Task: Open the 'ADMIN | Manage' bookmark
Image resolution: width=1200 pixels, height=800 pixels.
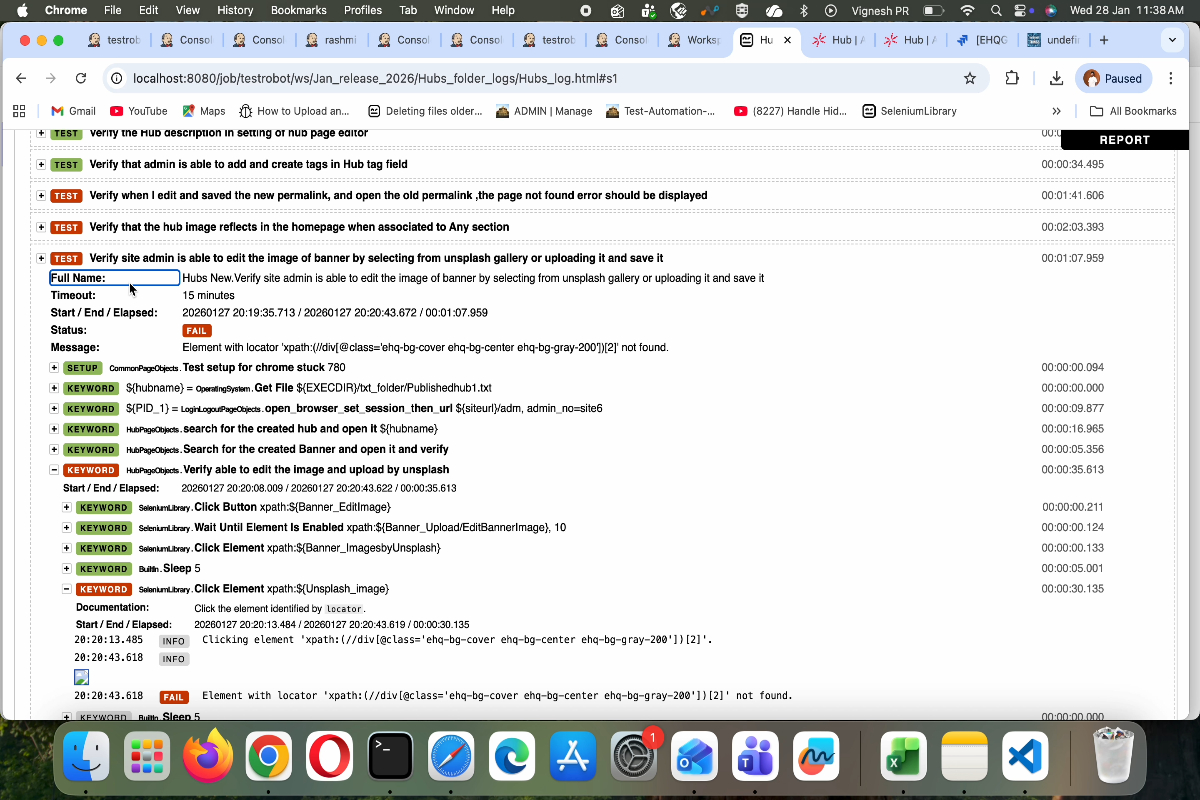Action: click(x=544, y=111)
